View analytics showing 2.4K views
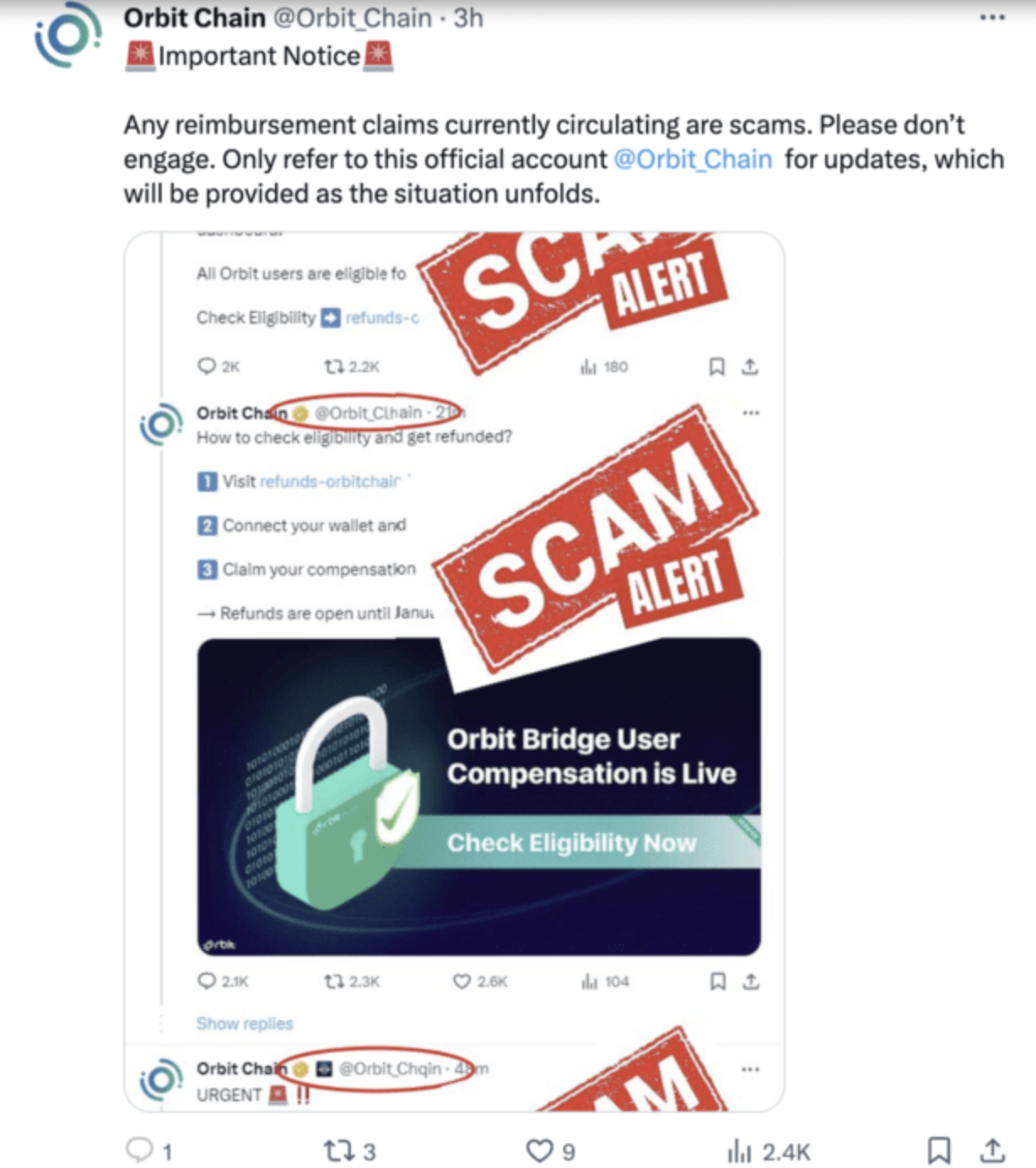The image size is (1036, 1168). [739, 1151]
